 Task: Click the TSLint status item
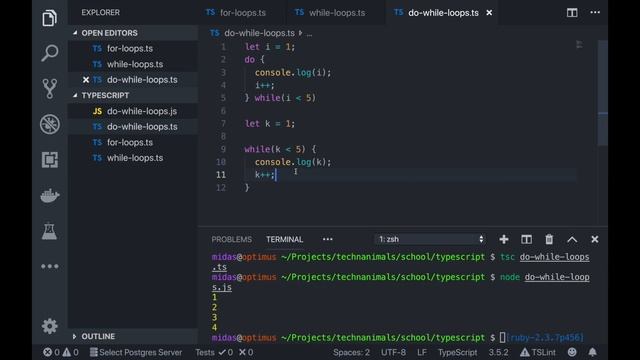[x=538, y=352]
